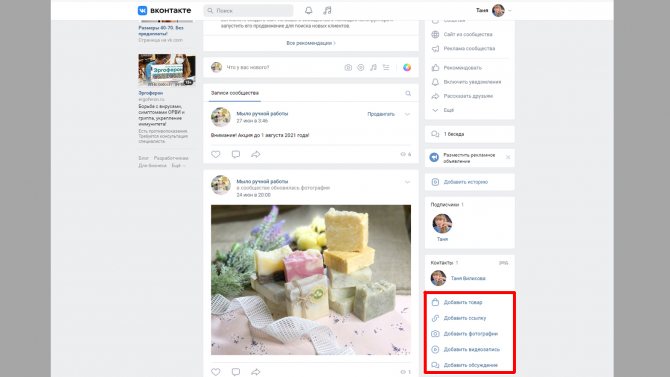Share the 27 июн post with arrow icon
Viewport: 670px width, 377px height.
256,154
